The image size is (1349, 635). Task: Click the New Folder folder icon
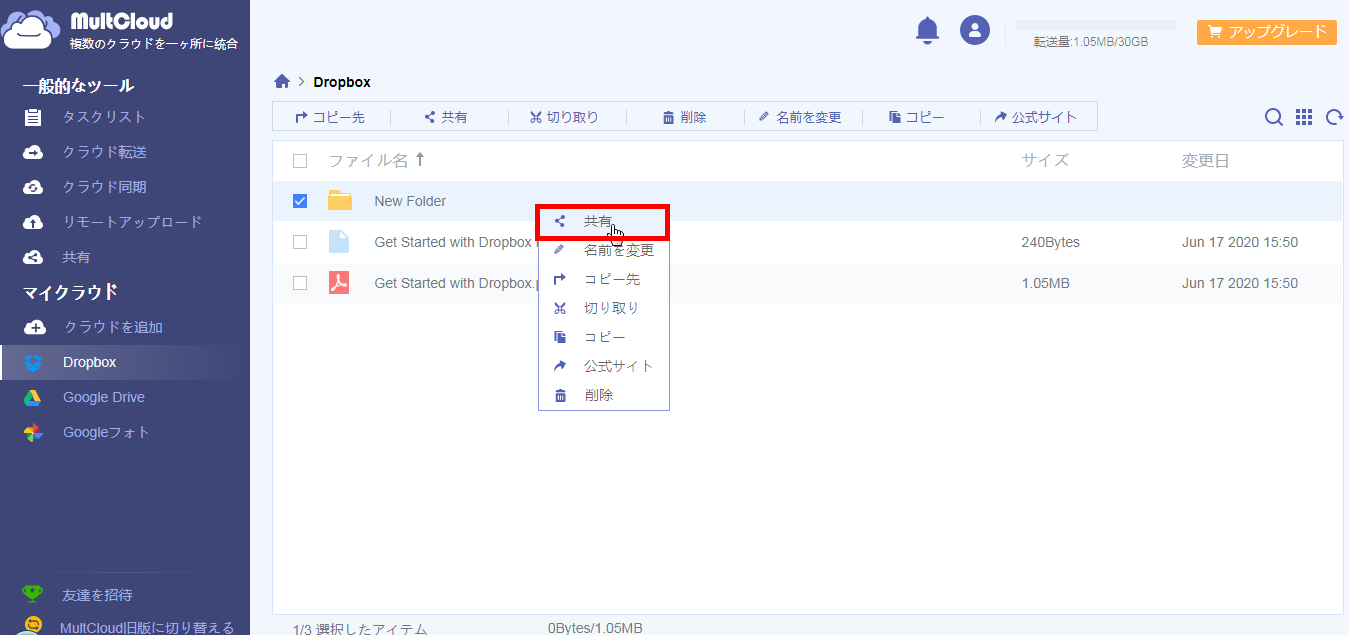(x=340, y=200)
